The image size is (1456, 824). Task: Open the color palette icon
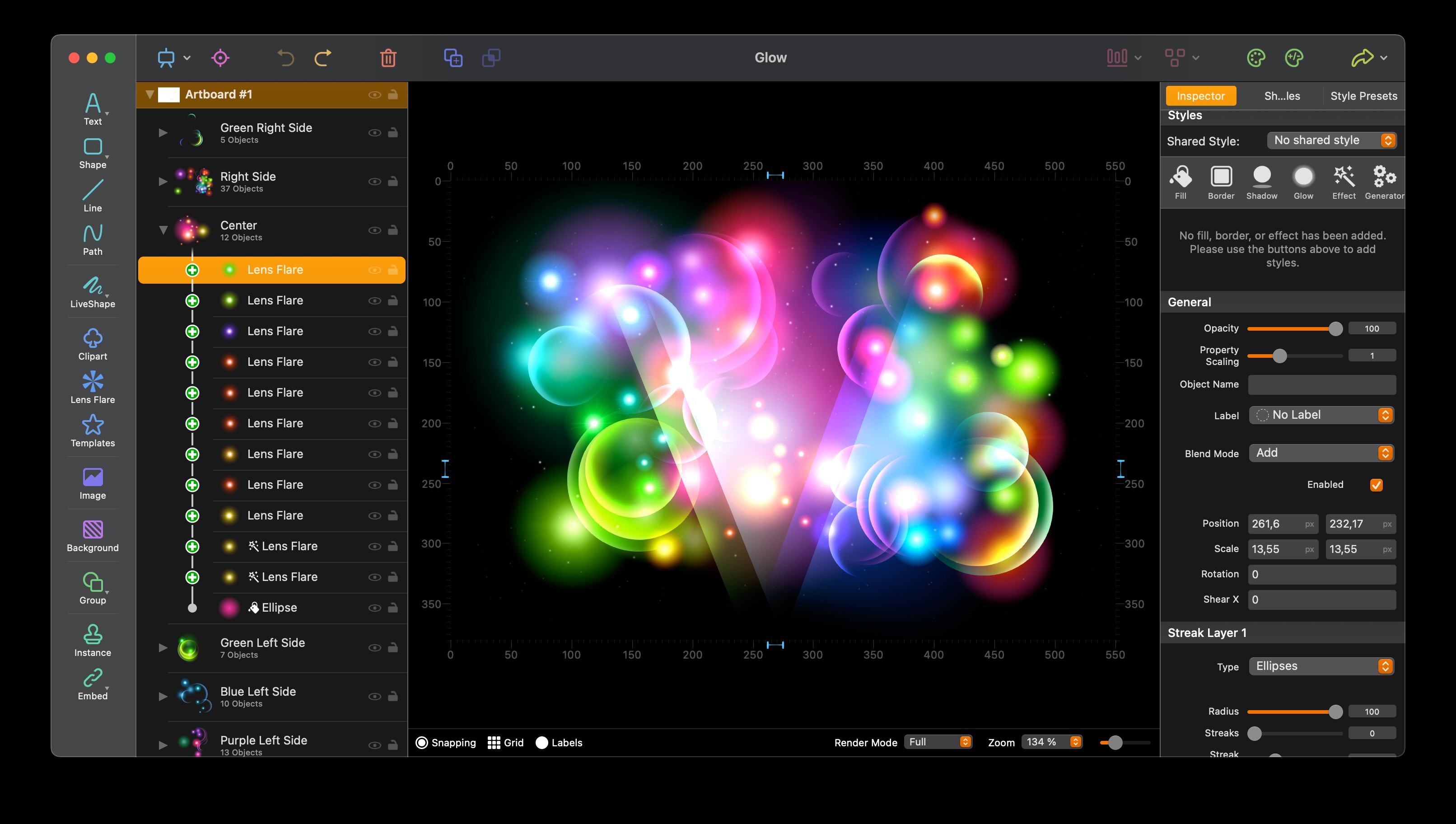1256,58
